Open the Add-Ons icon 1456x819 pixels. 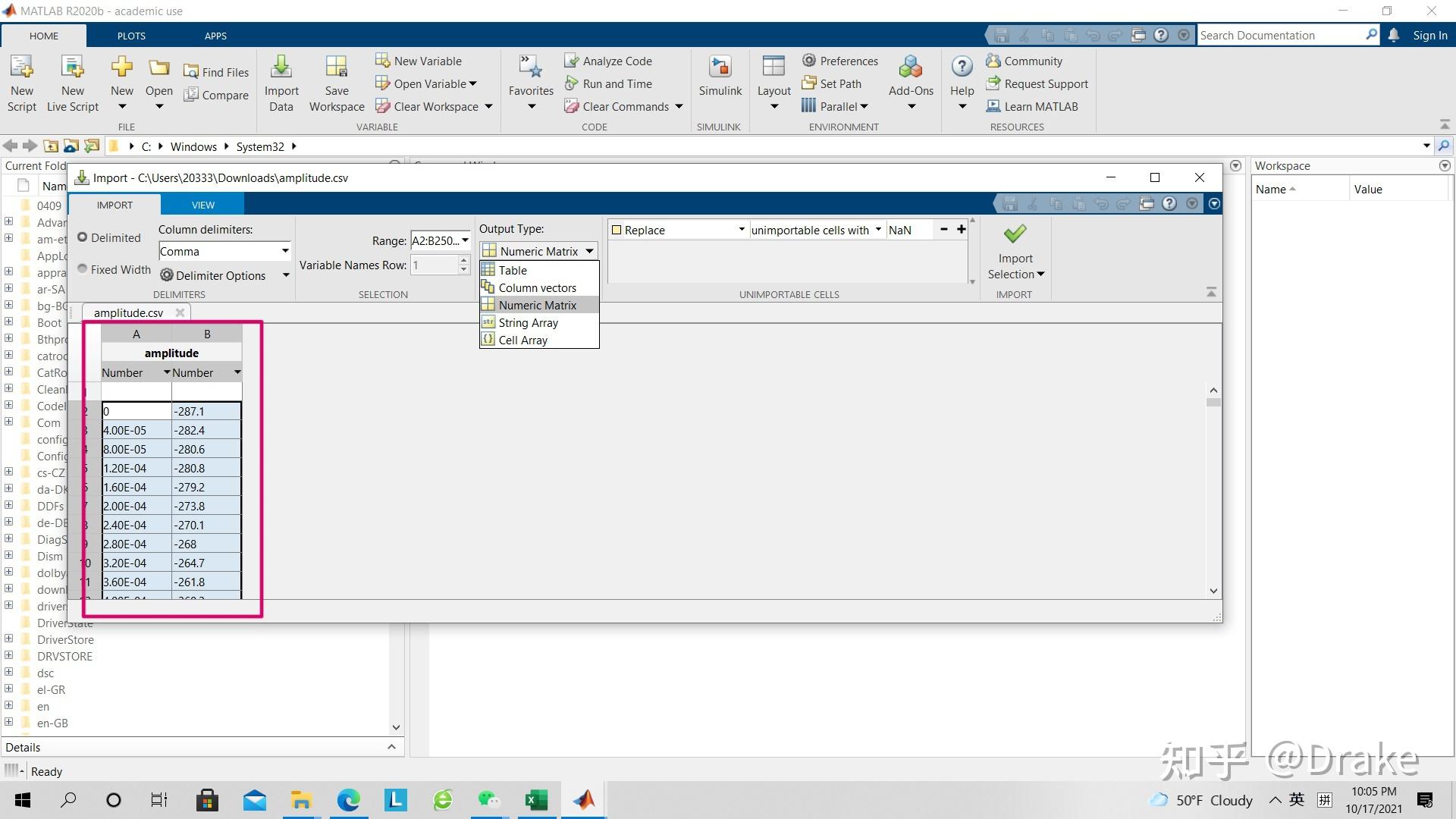tap(910, 68)
